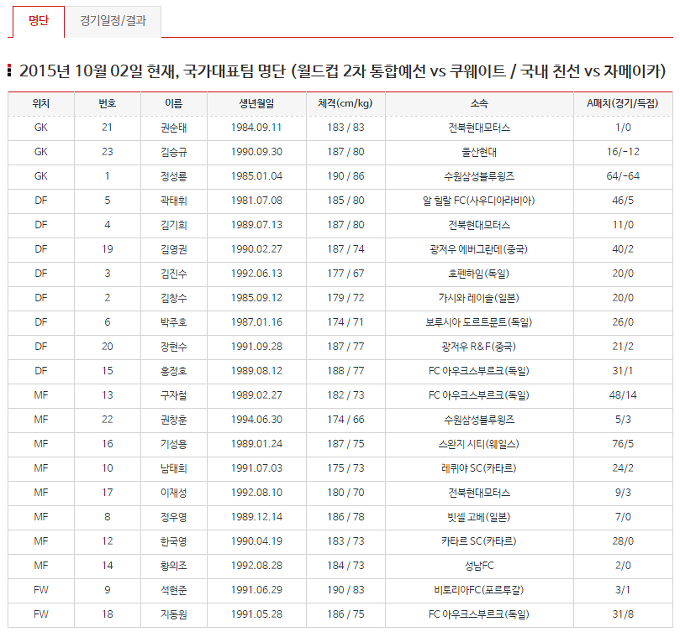680x632 pixels.
Task: Click club 스완지 시티(웨일스)
Action: [479, 444]
